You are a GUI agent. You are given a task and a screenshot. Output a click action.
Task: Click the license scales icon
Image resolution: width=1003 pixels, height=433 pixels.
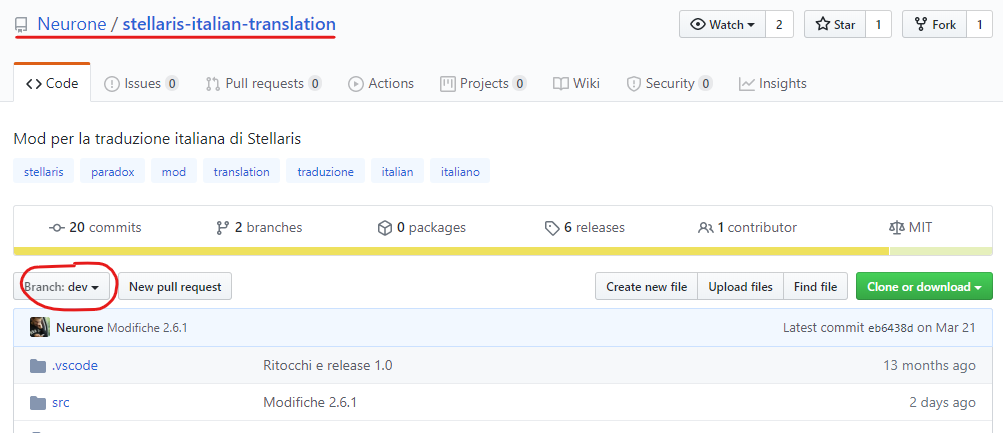896,228
